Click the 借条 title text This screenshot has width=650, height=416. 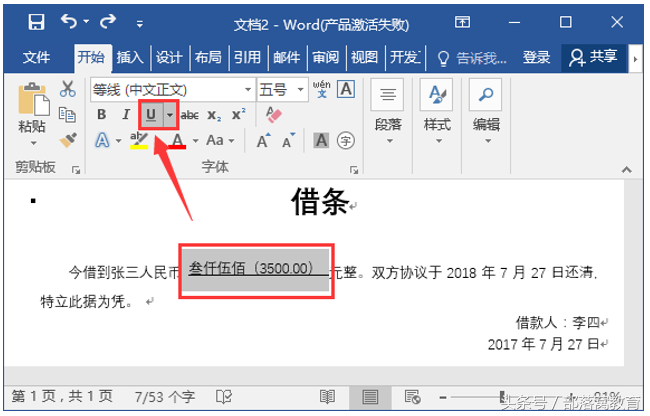(x=320, y=202)
